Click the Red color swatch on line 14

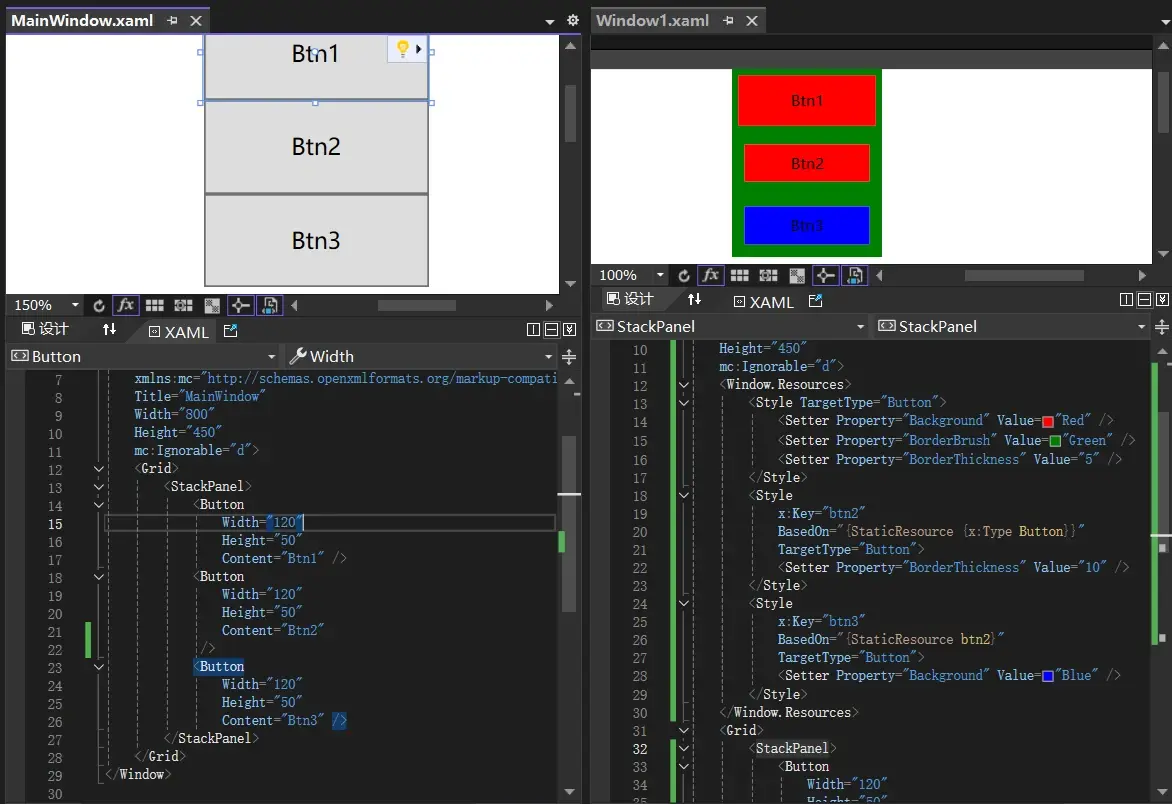point(1048,421)
